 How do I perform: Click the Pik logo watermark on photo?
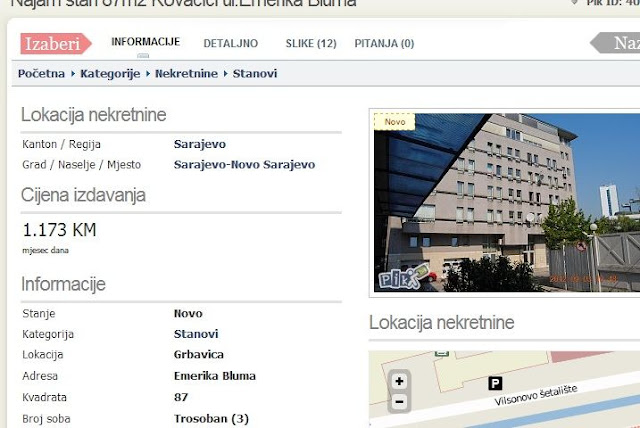coord(404,277)
